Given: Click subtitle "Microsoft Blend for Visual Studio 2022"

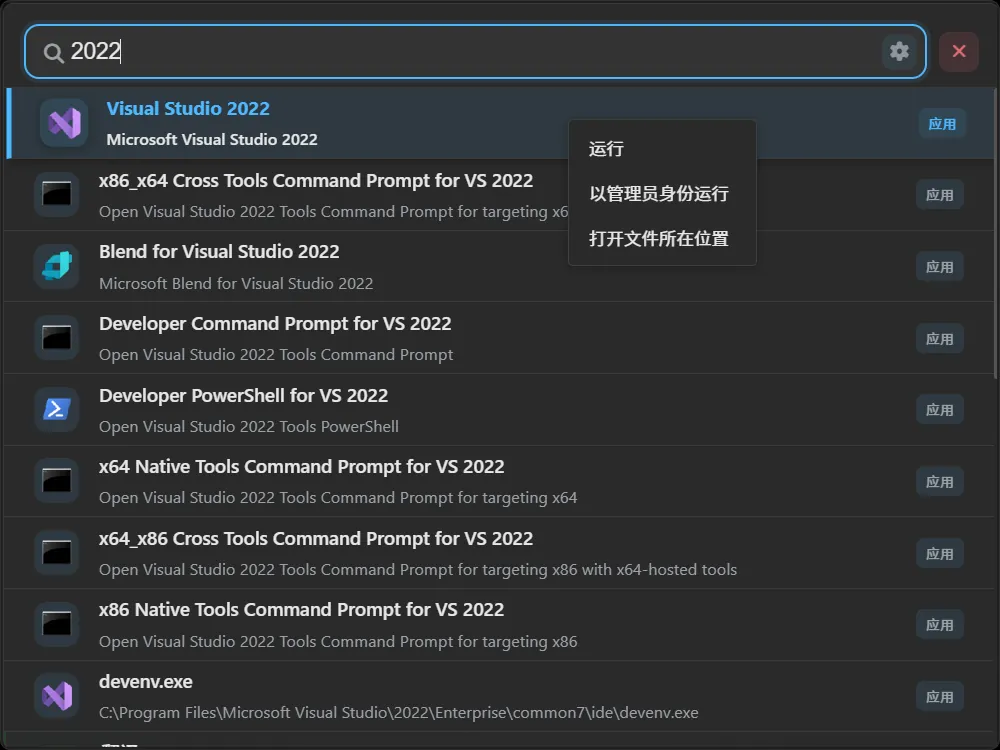Looking at the screenshot, I should [x=236, y=283].
